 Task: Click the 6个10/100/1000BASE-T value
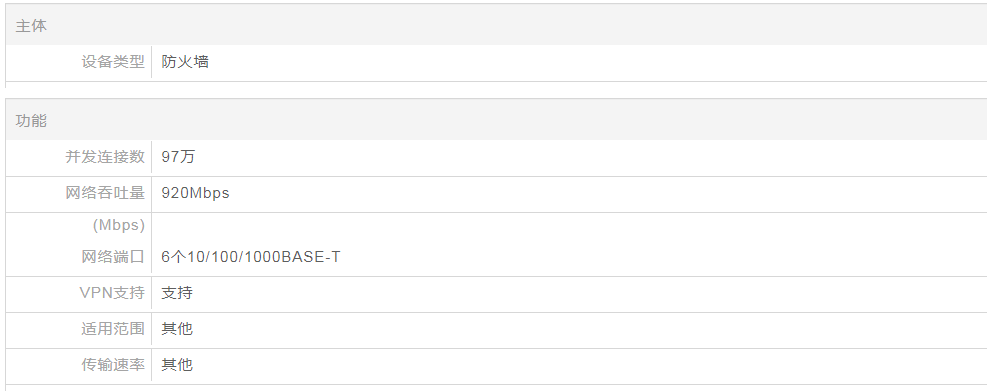pyautogui.click(x=251, y=257)
